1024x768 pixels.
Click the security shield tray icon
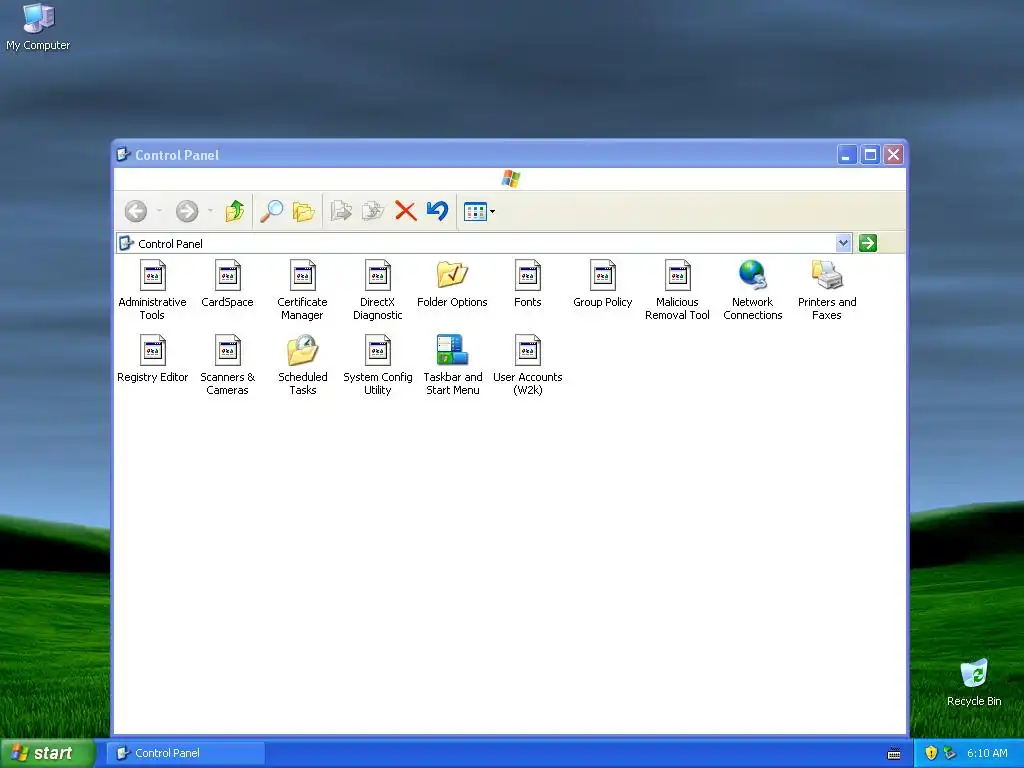[x=931, y=753]
